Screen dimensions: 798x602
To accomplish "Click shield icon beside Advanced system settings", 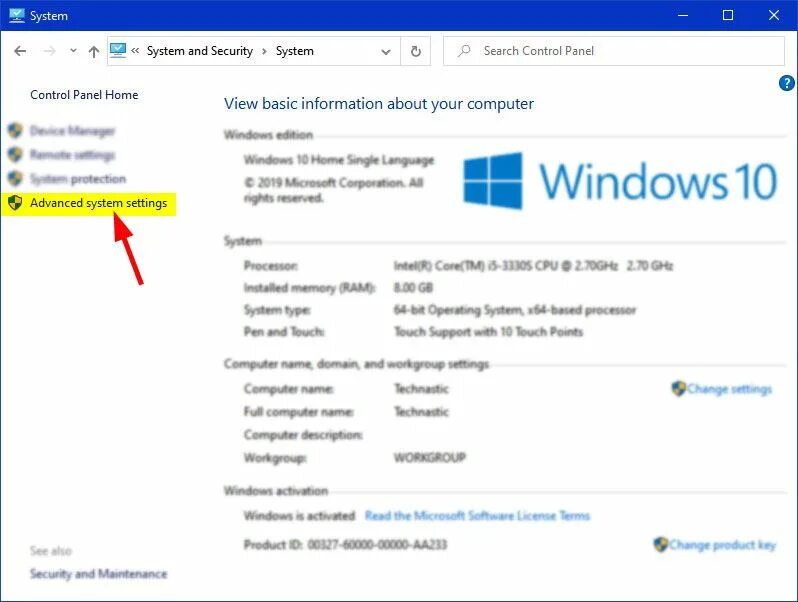I will coord(15,203).
